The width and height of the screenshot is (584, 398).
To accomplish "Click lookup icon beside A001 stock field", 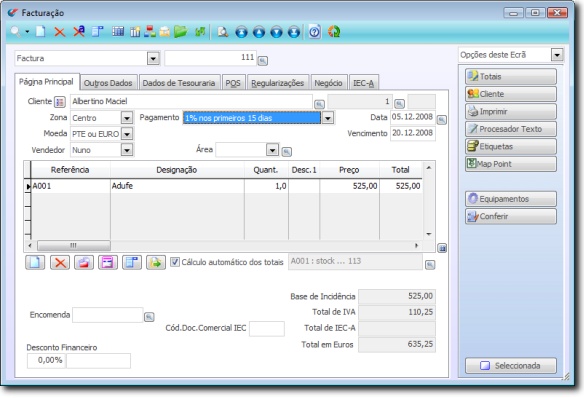I will (430, 265).
